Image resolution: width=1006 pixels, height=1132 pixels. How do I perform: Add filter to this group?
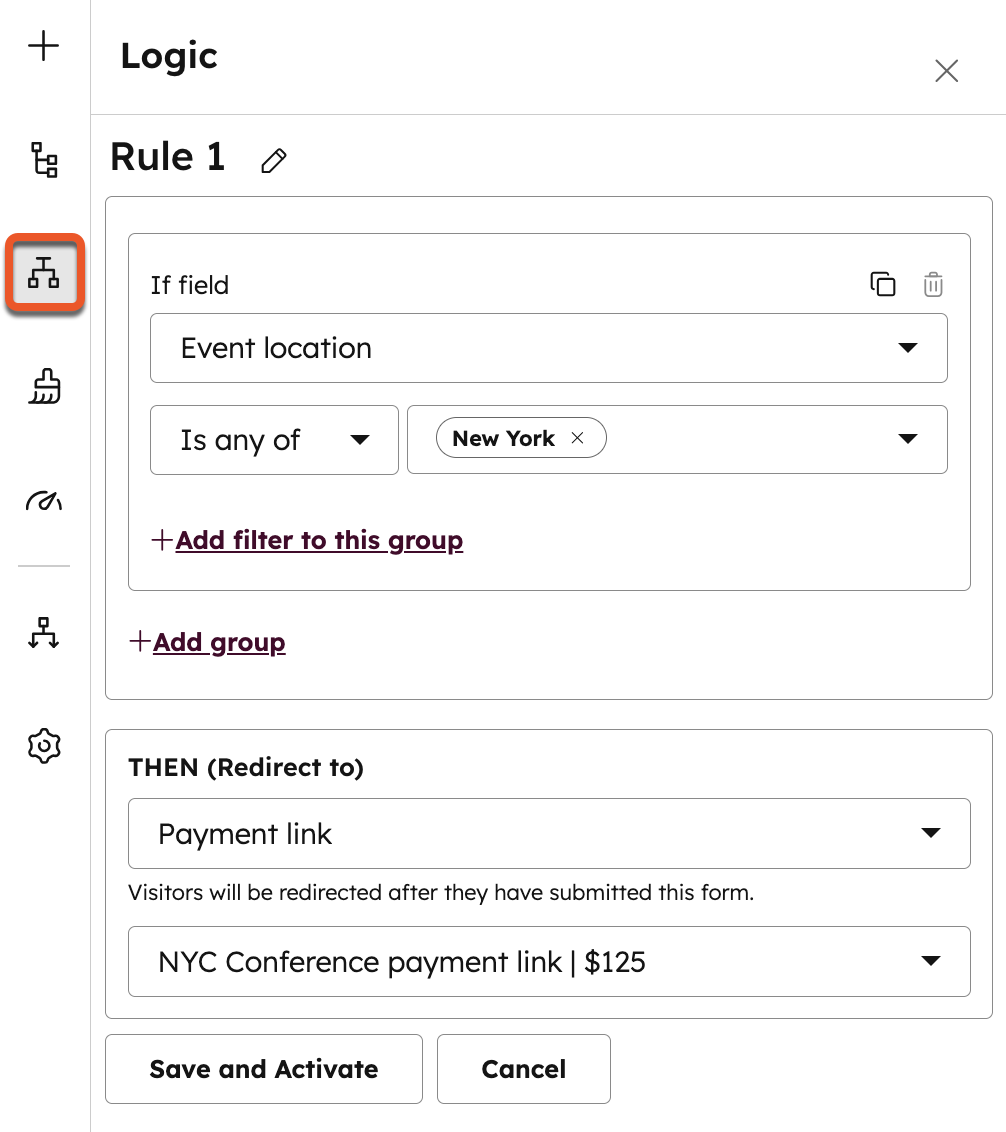click(307, 540)
